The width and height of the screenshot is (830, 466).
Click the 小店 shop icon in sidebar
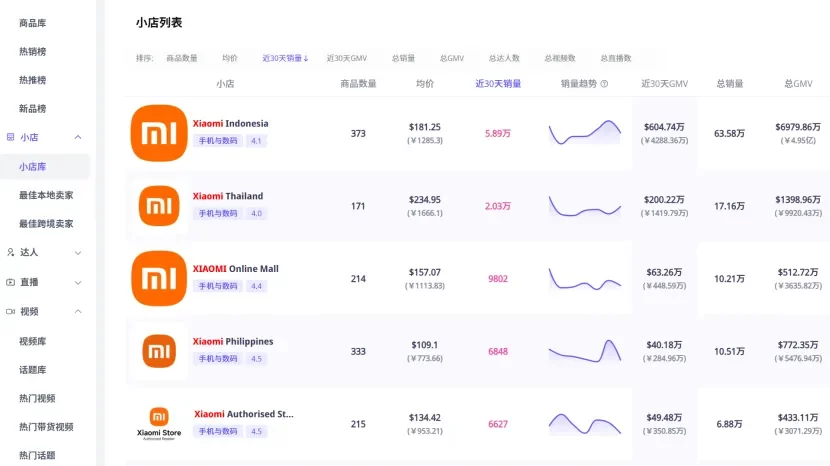pyautogui.click(x=11, y=137)
